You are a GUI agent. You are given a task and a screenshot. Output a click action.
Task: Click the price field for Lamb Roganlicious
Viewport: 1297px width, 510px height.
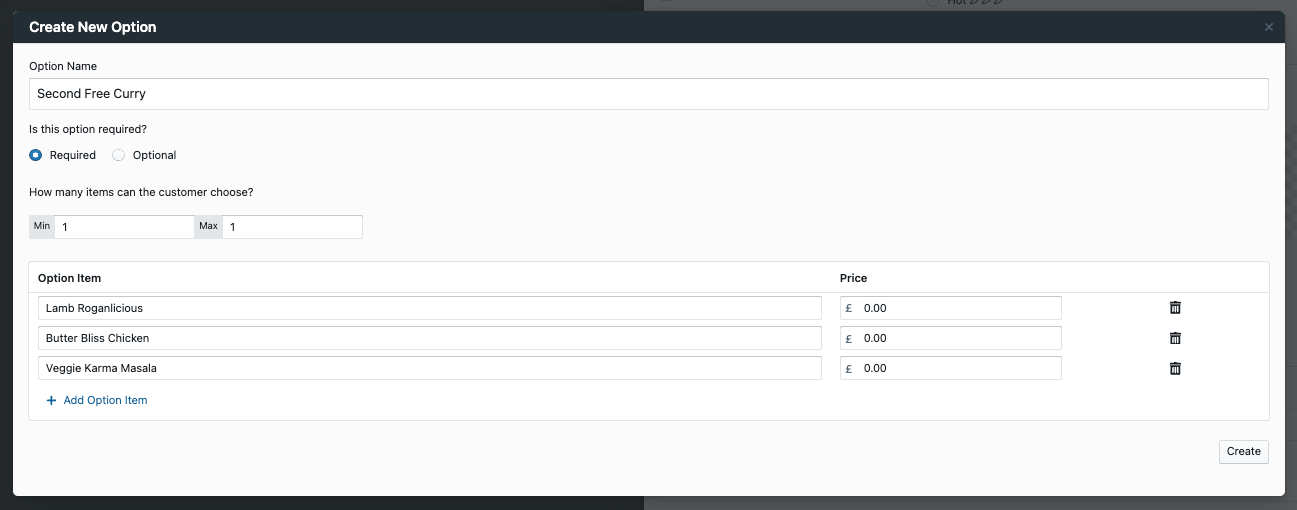pyautogui.click(x=957, y=308)
